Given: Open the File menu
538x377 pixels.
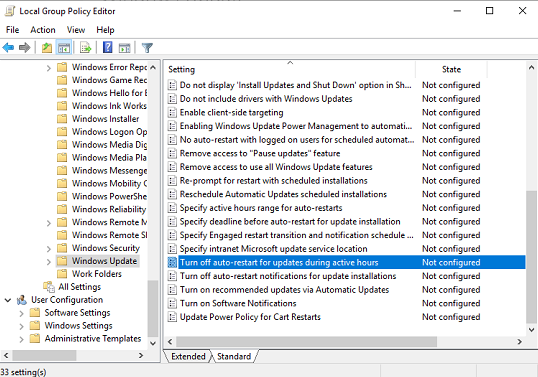Looking at the screenshot, I should coord(12,30).
